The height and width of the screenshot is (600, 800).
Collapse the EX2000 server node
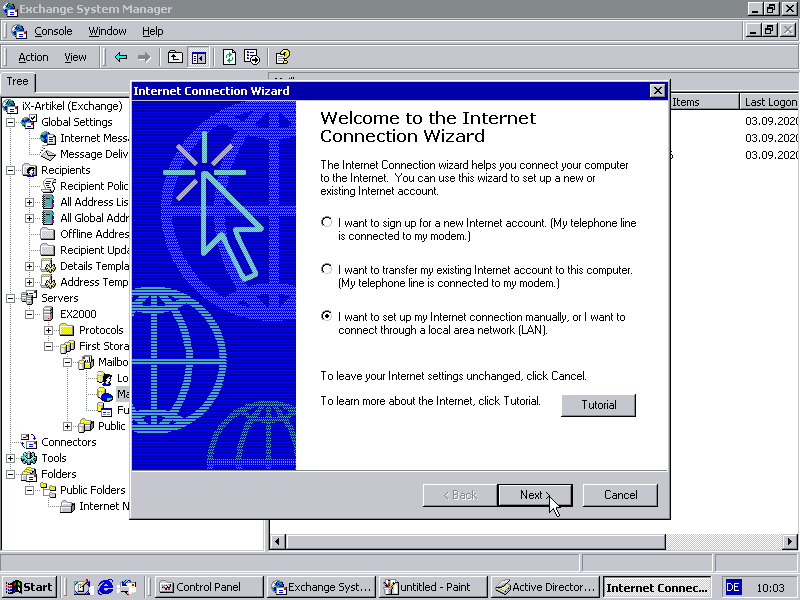[30, 314]
